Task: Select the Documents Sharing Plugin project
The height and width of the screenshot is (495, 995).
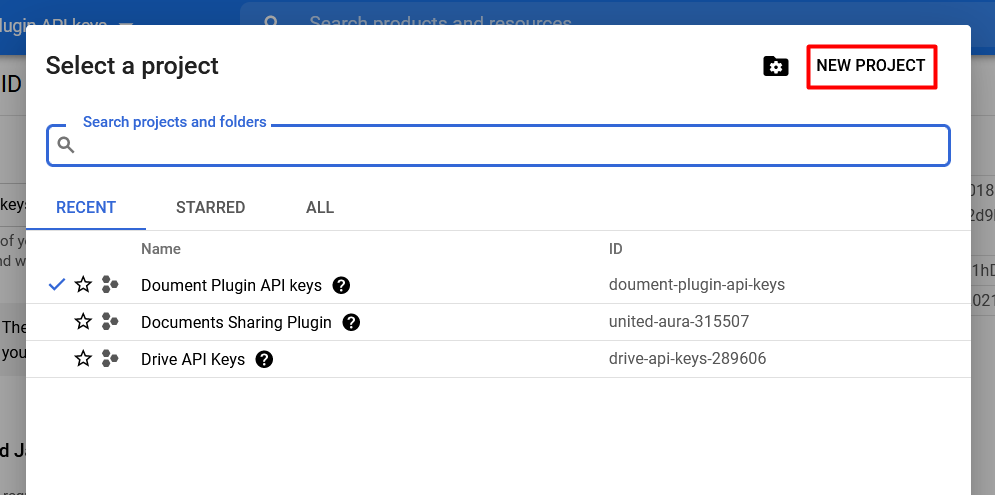Action: pos(236,322)
